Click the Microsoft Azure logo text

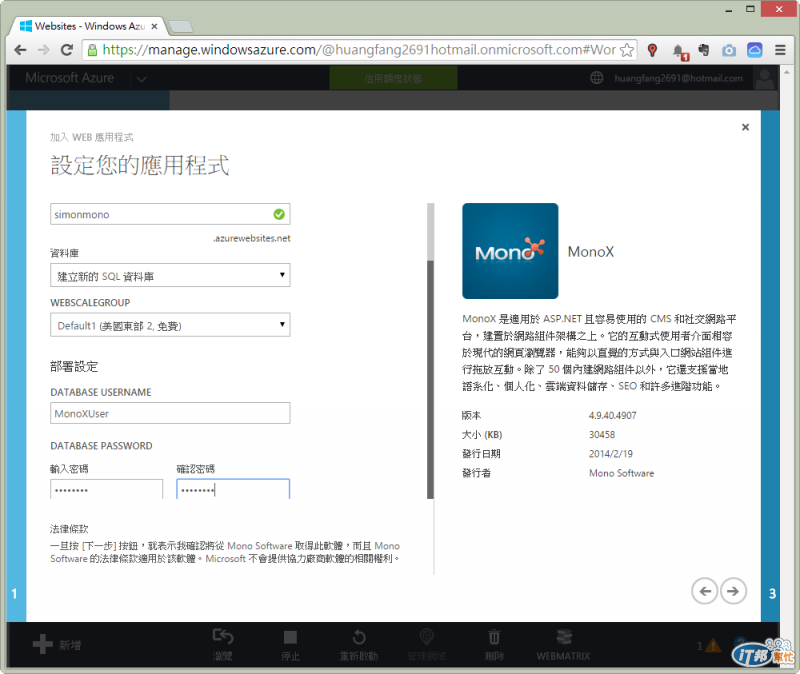click(x=69, y=78)
